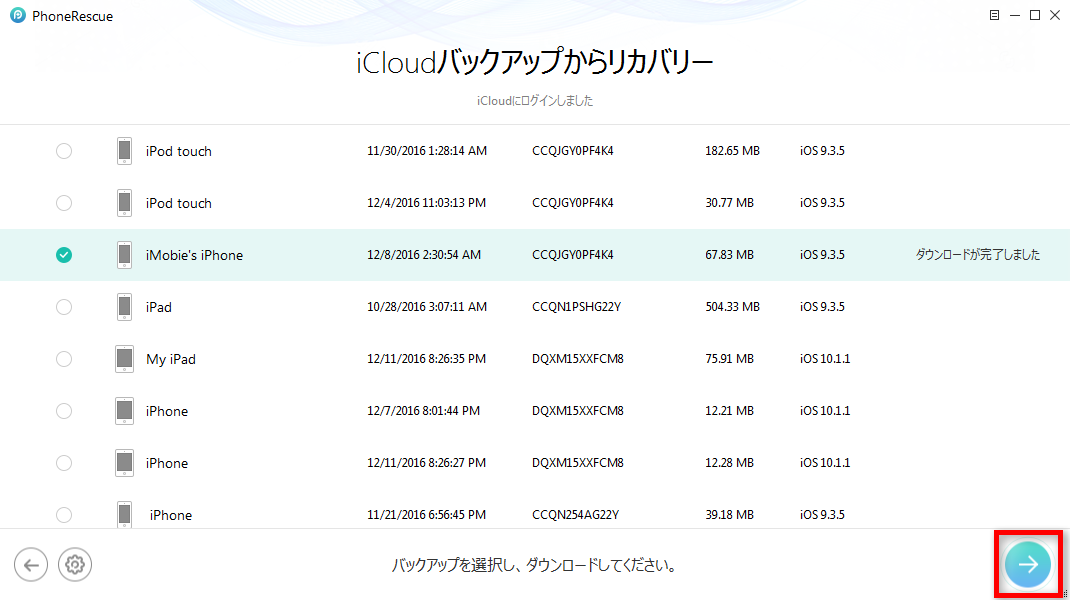This screenshot has width=1070, height=600.
Task: Select the 39.18 MB iPhone backup radio
Action: pos(64,515)
